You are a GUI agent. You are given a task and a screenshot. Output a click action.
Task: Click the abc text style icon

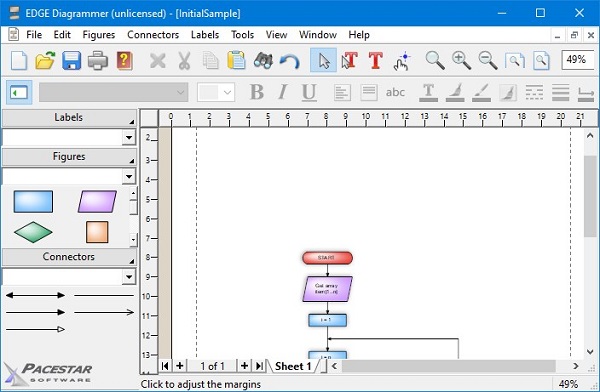(x=395, y=92)
